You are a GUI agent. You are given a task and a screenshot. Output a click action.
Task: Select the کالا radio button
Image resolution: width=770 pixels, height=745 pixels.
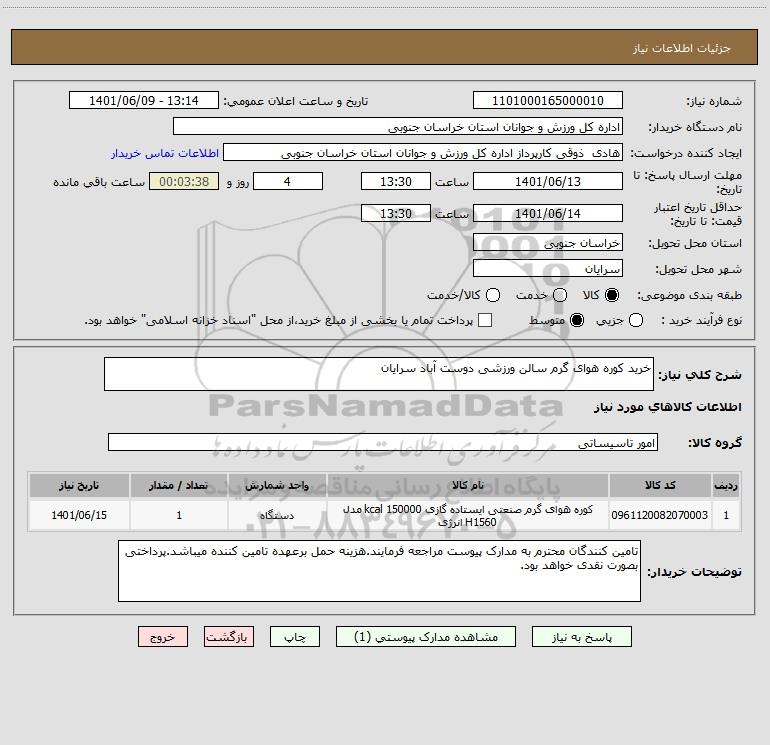pyautogui.click(x=612, y=295)
